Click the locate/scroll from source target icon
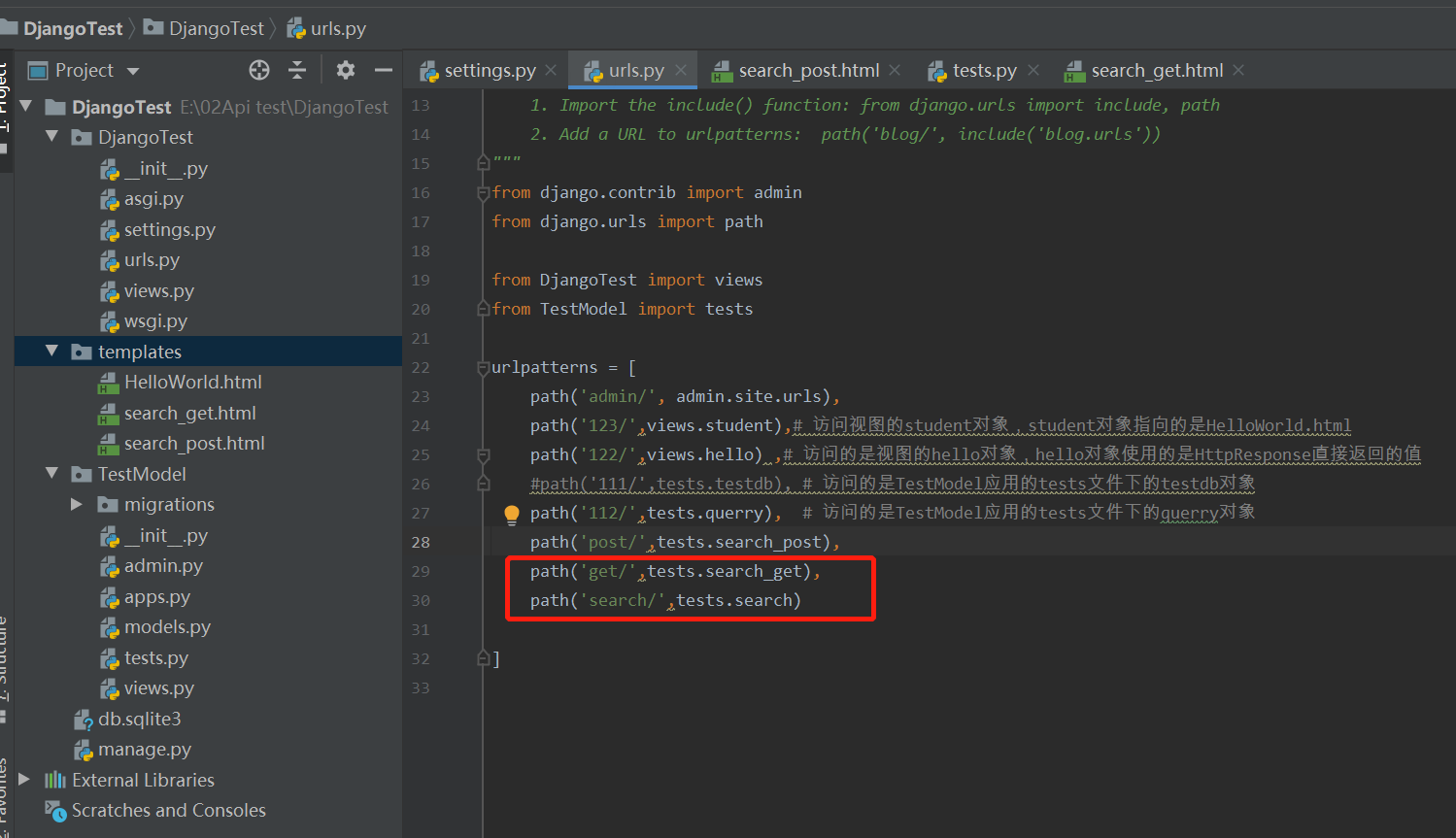 (x=259, y=70)
